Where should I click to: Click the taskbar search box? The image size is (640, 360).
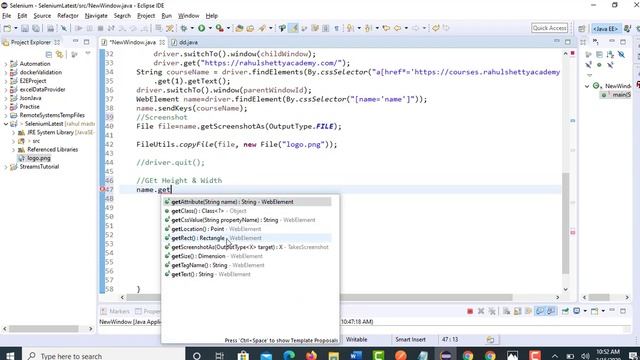[104, 355]
